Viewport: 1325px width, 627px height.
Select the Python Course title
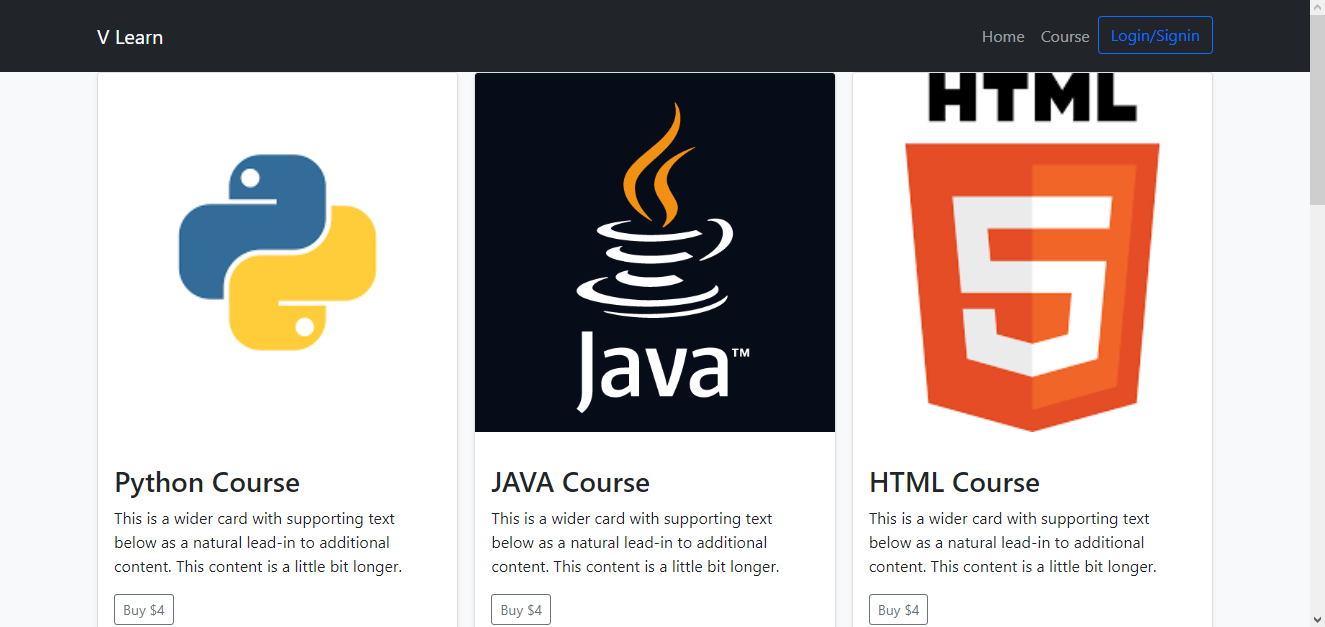[x=207, y=483]
